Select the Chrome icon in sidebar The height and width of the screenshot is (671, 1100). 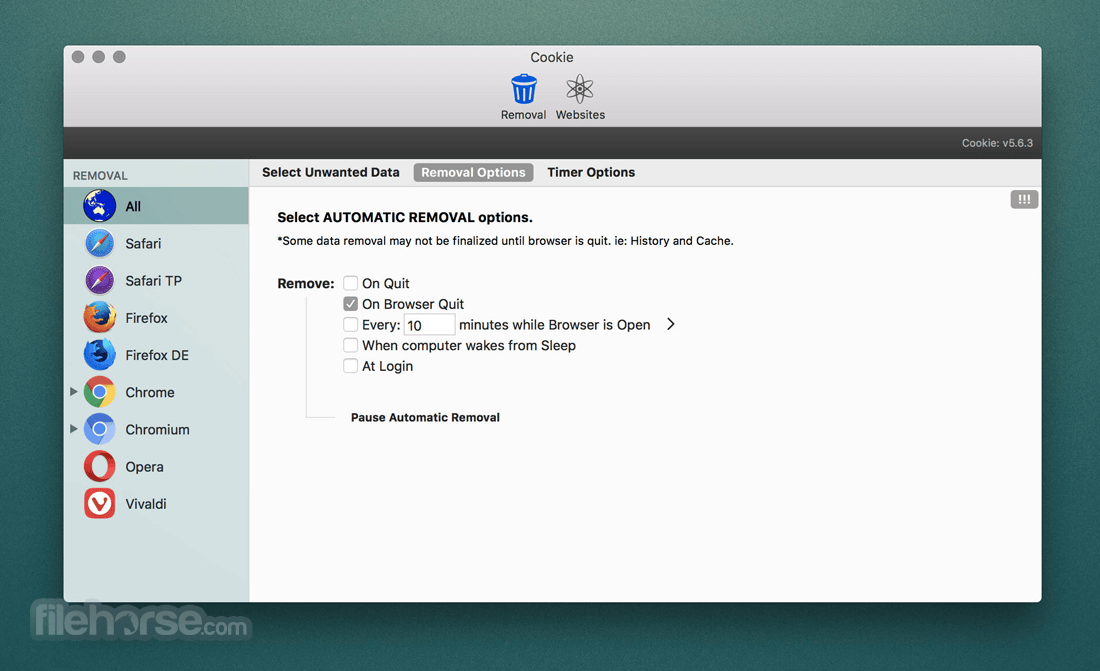click(100, 392)
